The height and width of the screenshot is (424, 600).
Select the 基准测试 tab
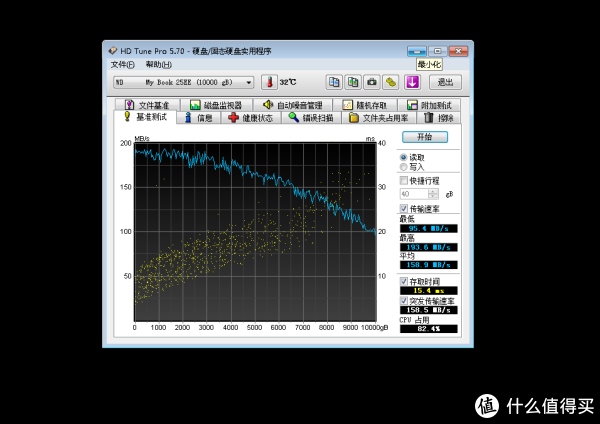(x=145, y=117)
